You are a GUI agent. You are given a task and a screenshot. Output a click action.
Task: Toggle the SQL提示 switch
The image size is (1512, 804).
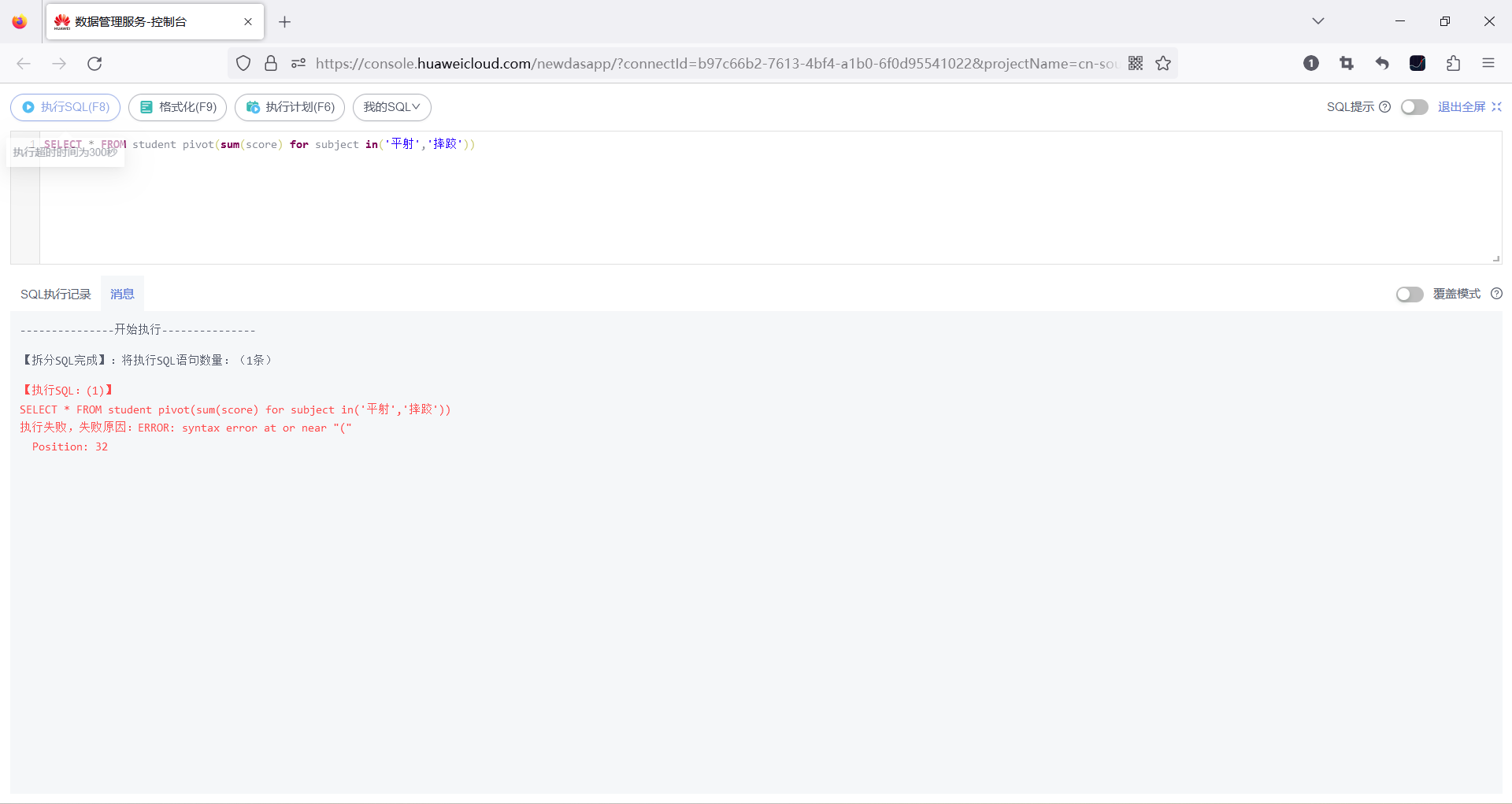click(x=1414, y=107)
